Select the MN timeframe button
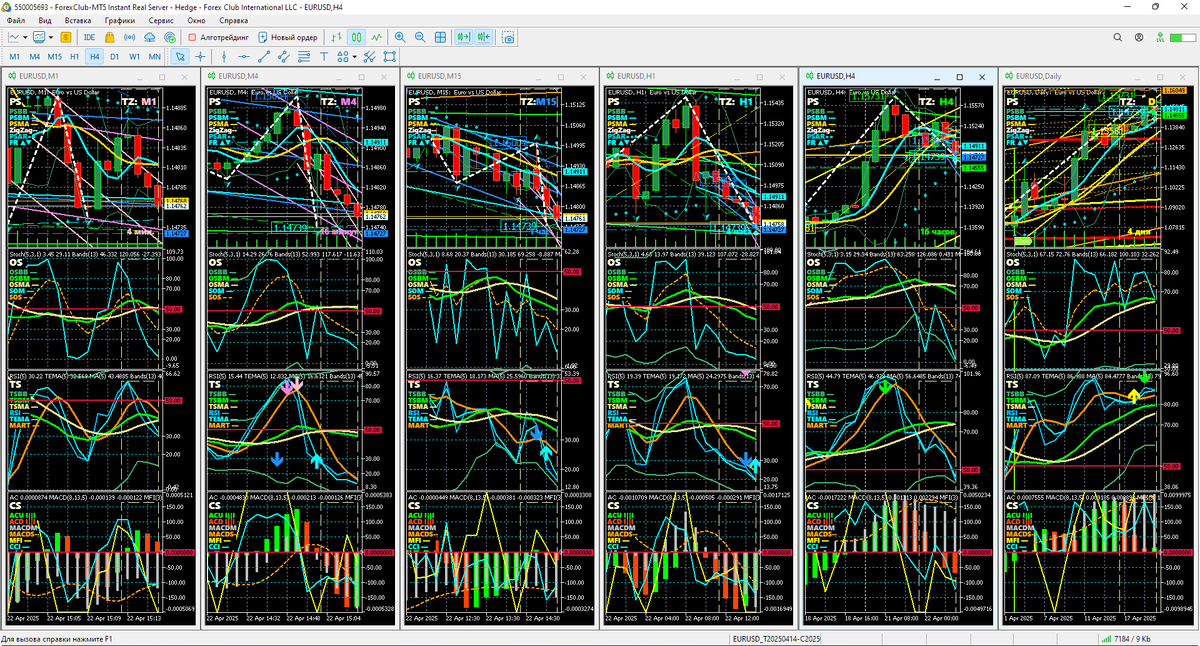Viewport: 1200px width, 646px height. 154,57
